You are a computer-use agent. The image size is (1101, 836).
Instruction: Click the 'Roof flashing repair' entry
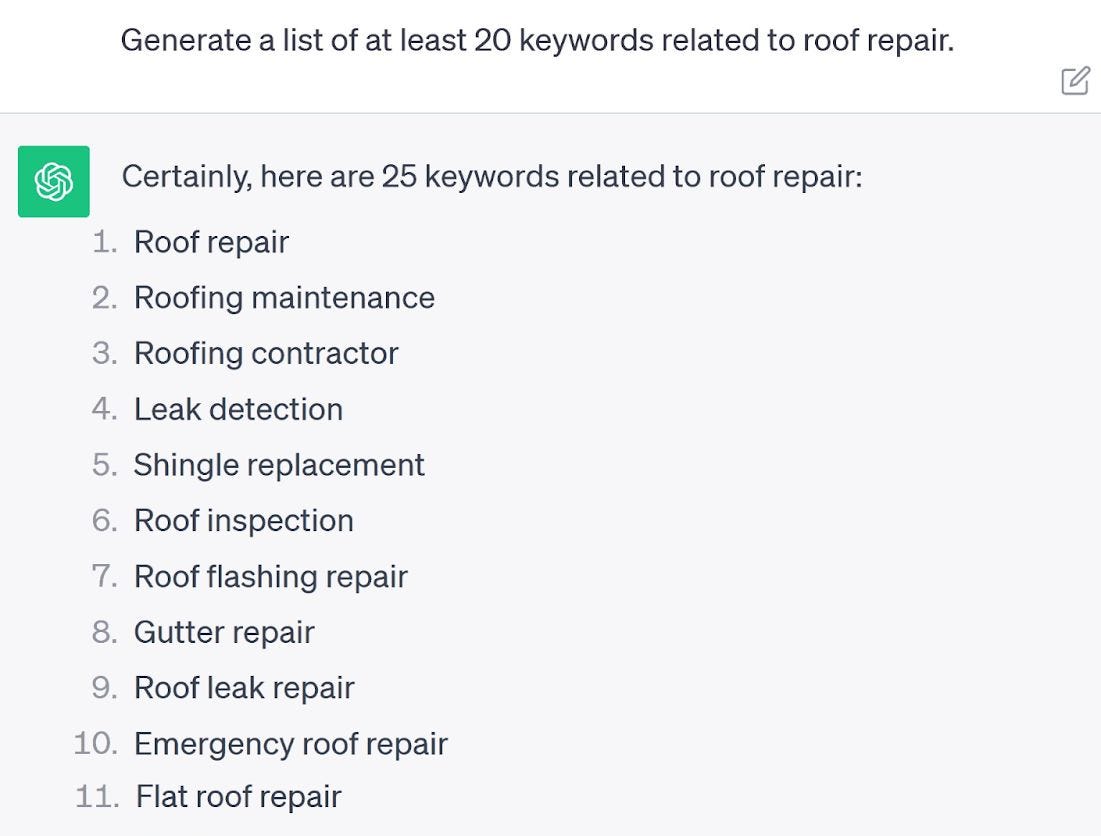pyautogui.click(x=271, y=576)
